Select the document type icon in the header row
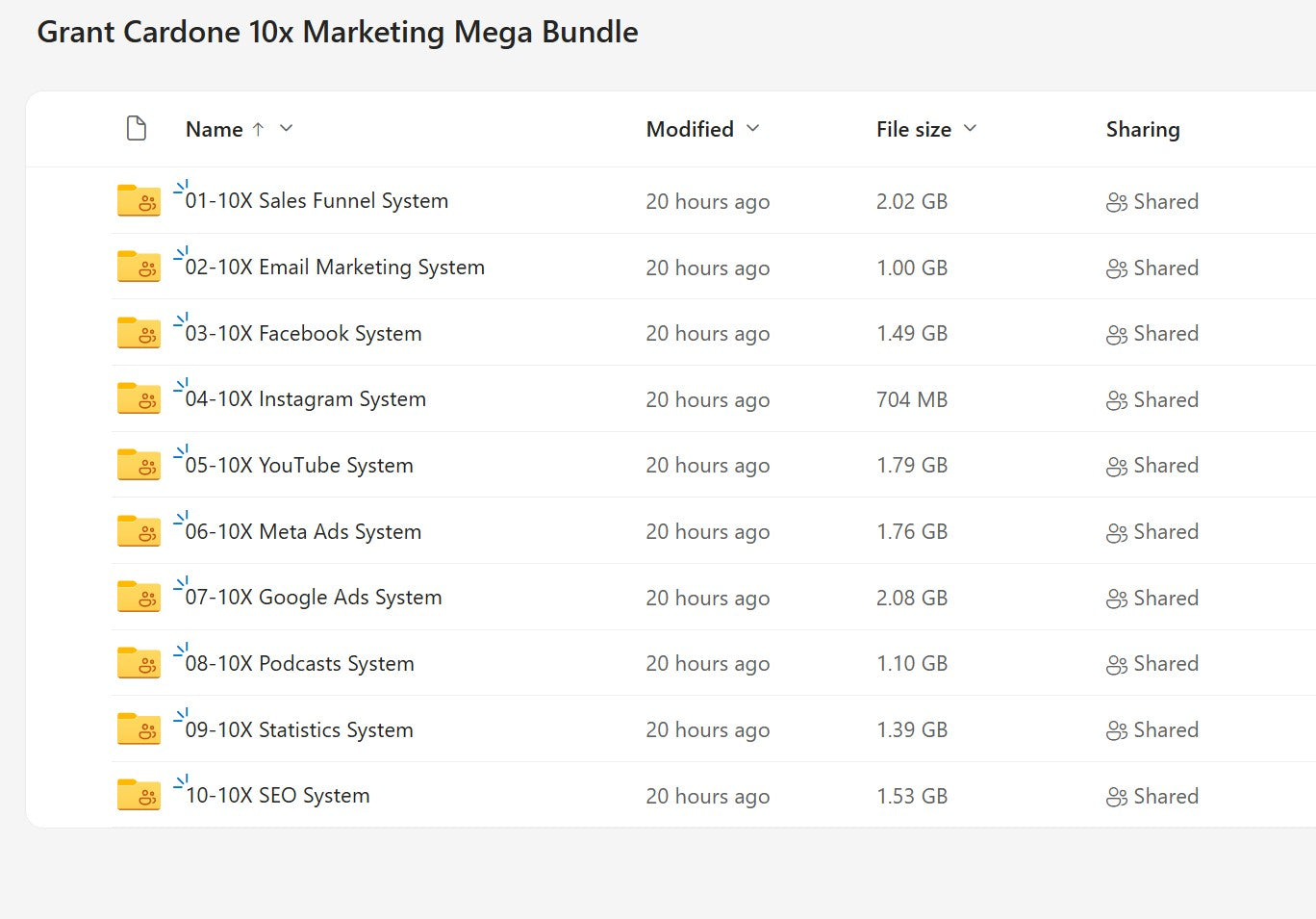 [137, 128]
